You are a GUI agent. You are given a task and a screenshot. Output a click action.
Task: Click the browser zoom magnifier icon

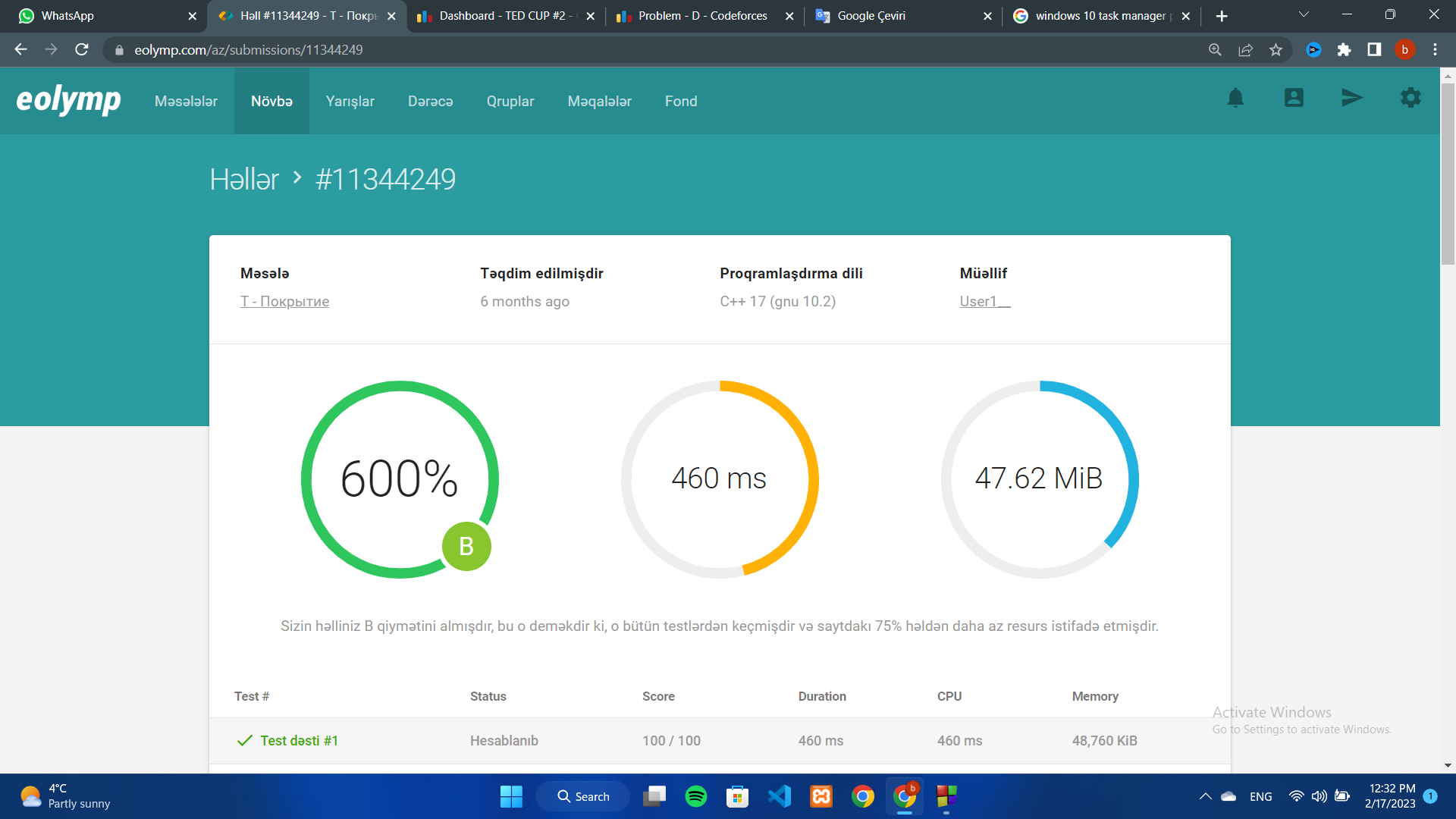point(1215,50)
